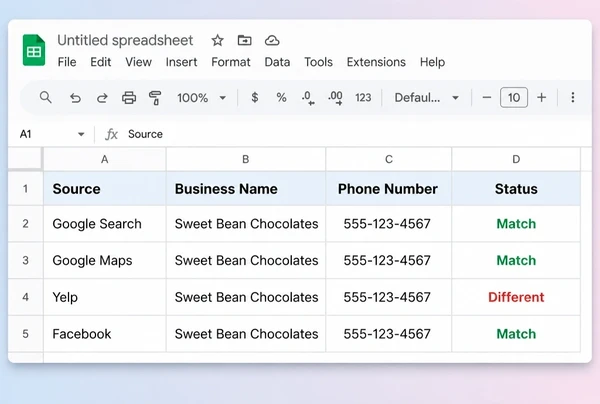The width and height of the screenshot is (600, 404).
Task: Print the spreadsheet
Action: pos(129,98)
